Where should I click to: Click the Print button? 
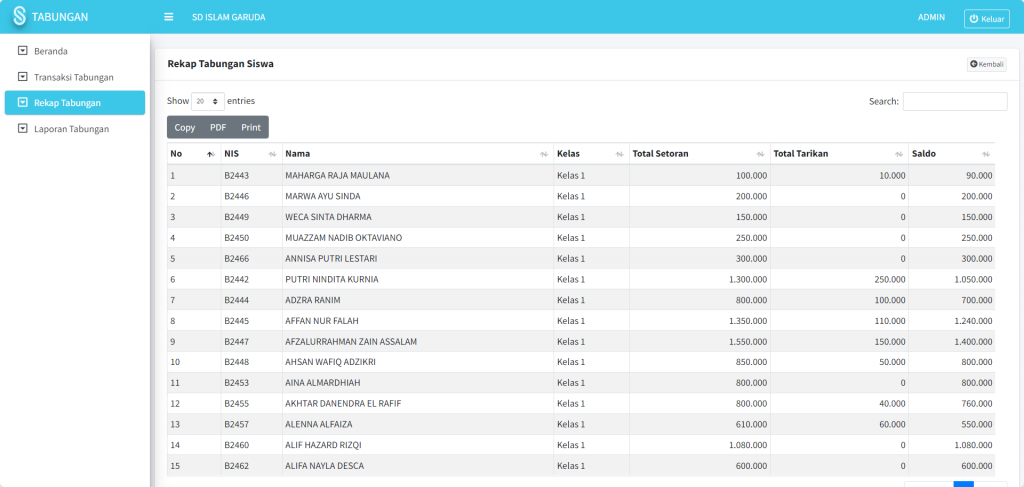(x=251, y=127)
